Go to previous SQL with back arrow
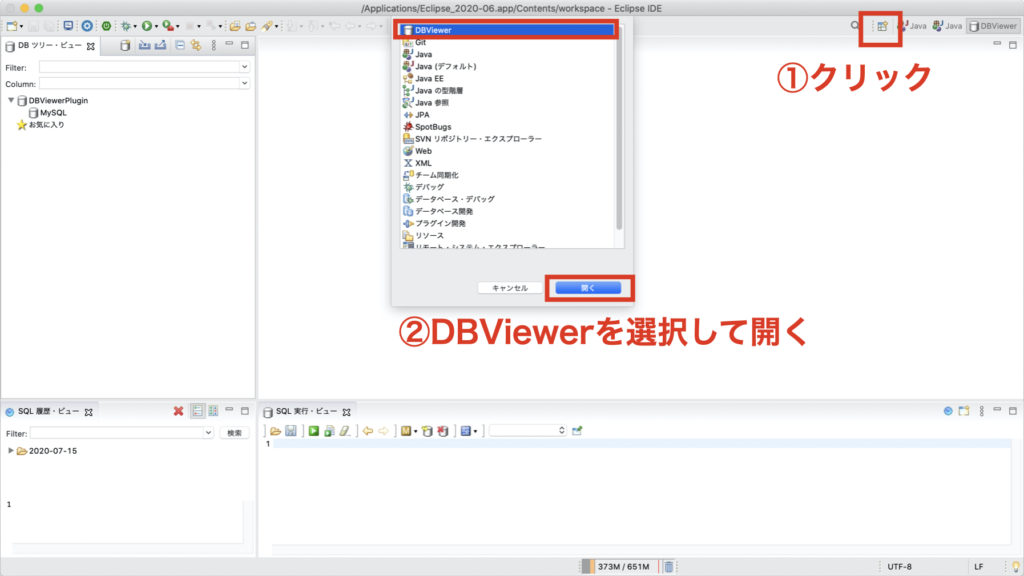This screenshot has width=1024, height=576. click(x=368, y=431)
